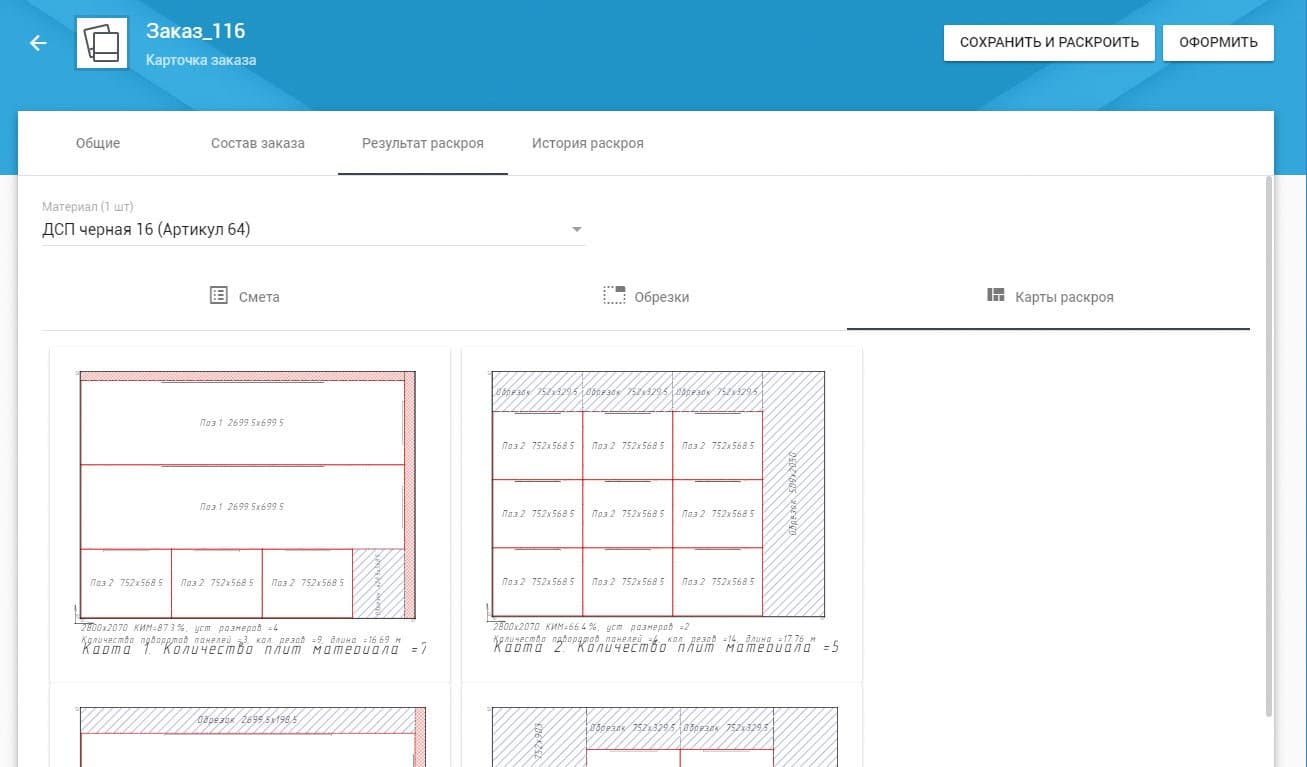Select the Результат раскроя tab

(x=423, y=143)
